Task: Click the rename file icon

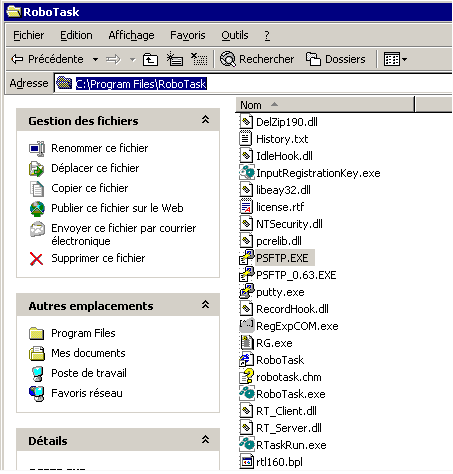Action: 37,149
